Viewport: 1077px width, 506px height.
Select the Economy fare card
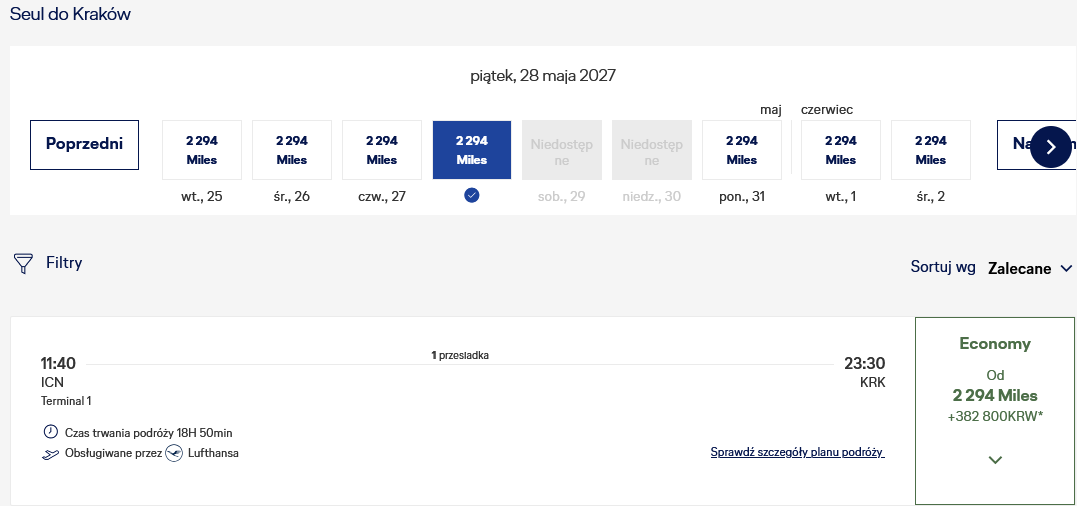click(995, 411)
